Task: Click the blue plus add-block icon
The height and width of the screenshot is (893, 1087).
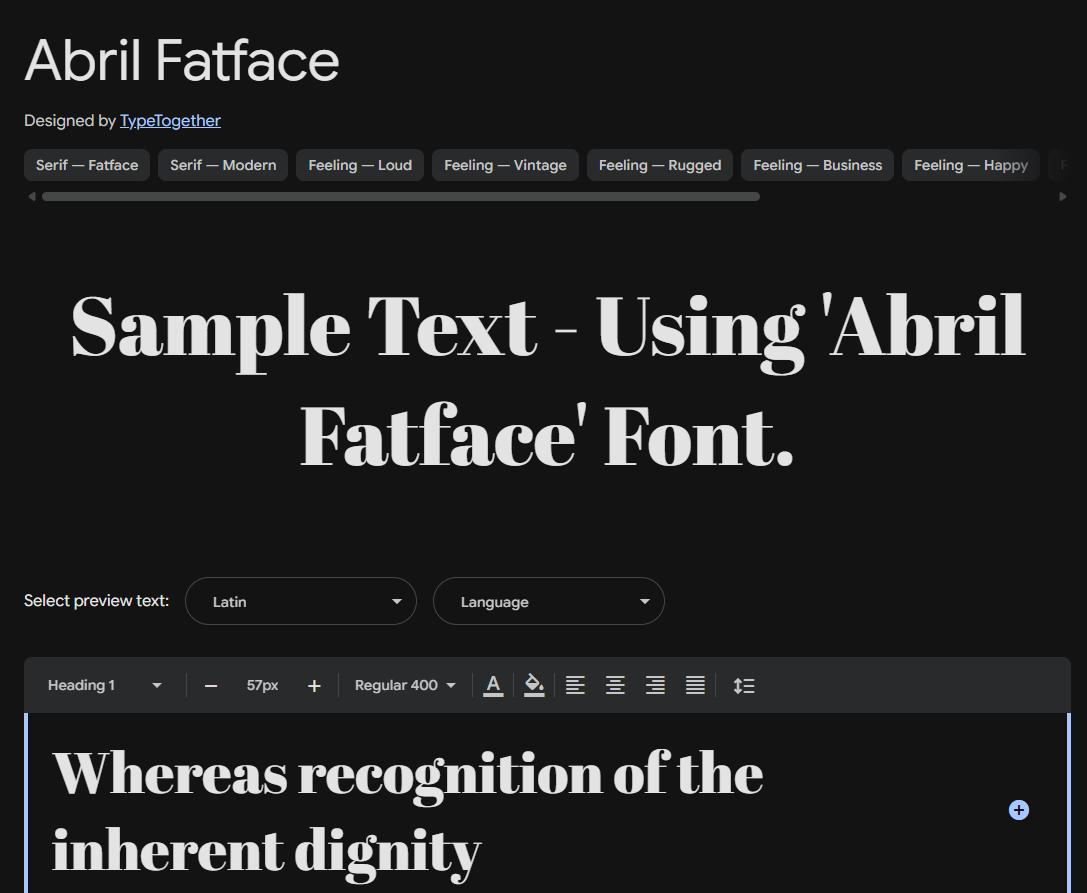Action: [1018, 810]
